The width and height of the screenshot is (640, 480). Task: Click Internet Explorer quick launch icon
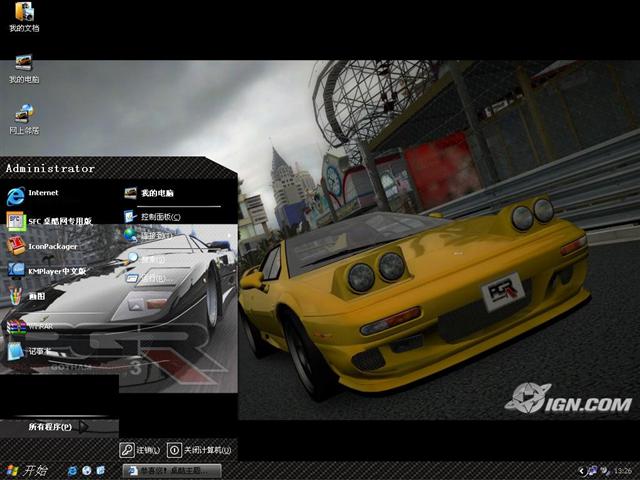[x=73, y=470]
